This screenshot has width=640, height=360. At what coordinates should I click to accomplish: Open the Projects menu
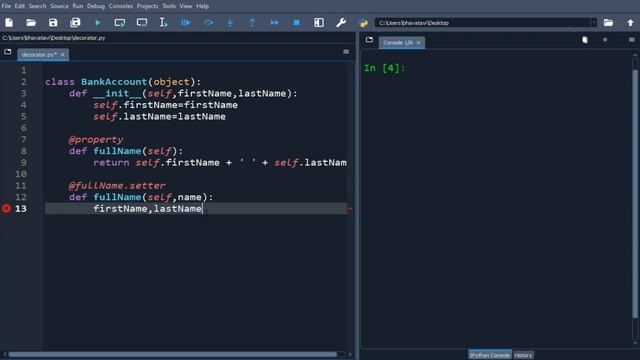pos(147,6)
